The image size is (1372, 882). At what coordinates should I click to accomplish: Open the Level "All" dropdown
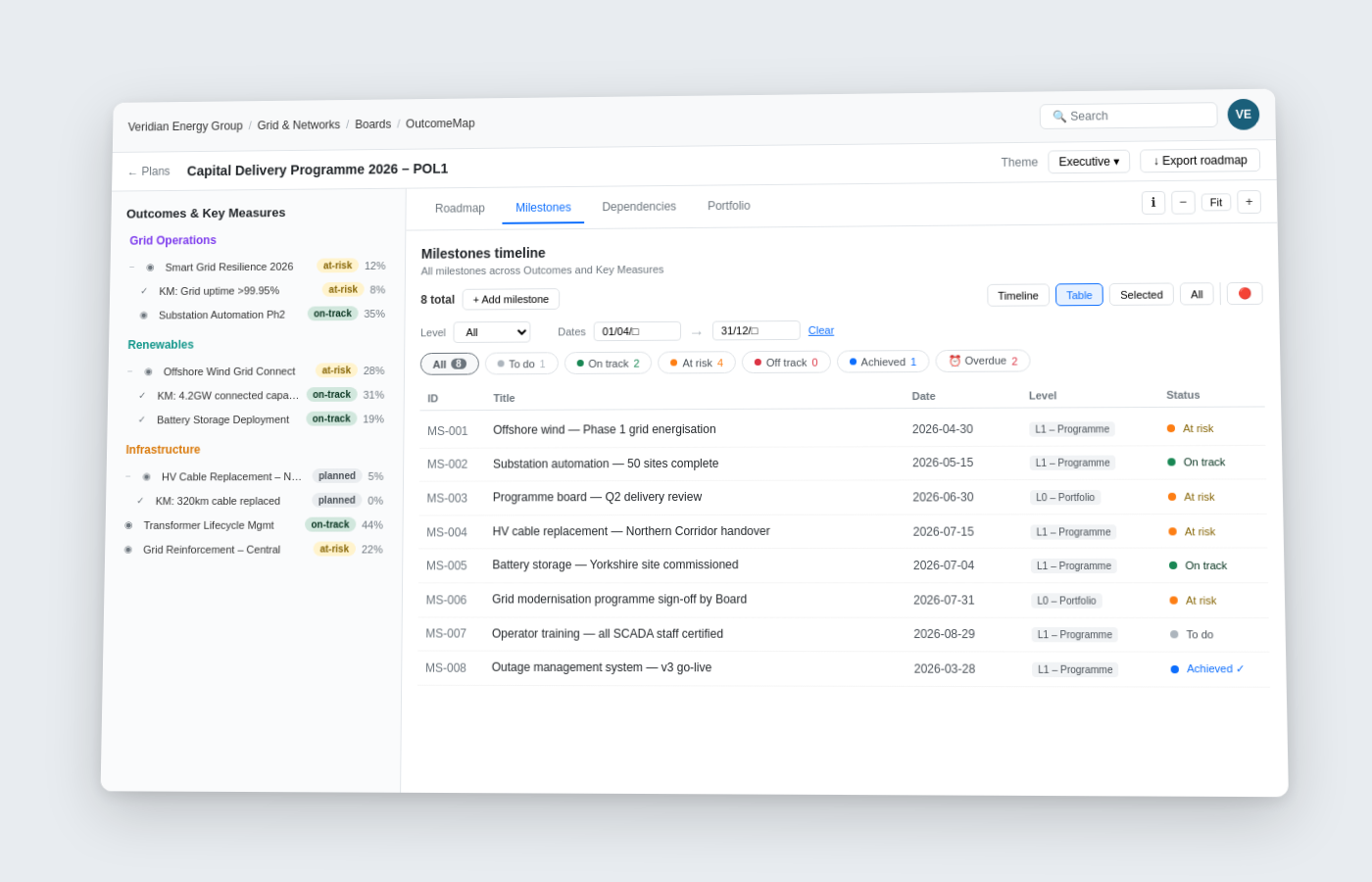[x=491, y=331]
